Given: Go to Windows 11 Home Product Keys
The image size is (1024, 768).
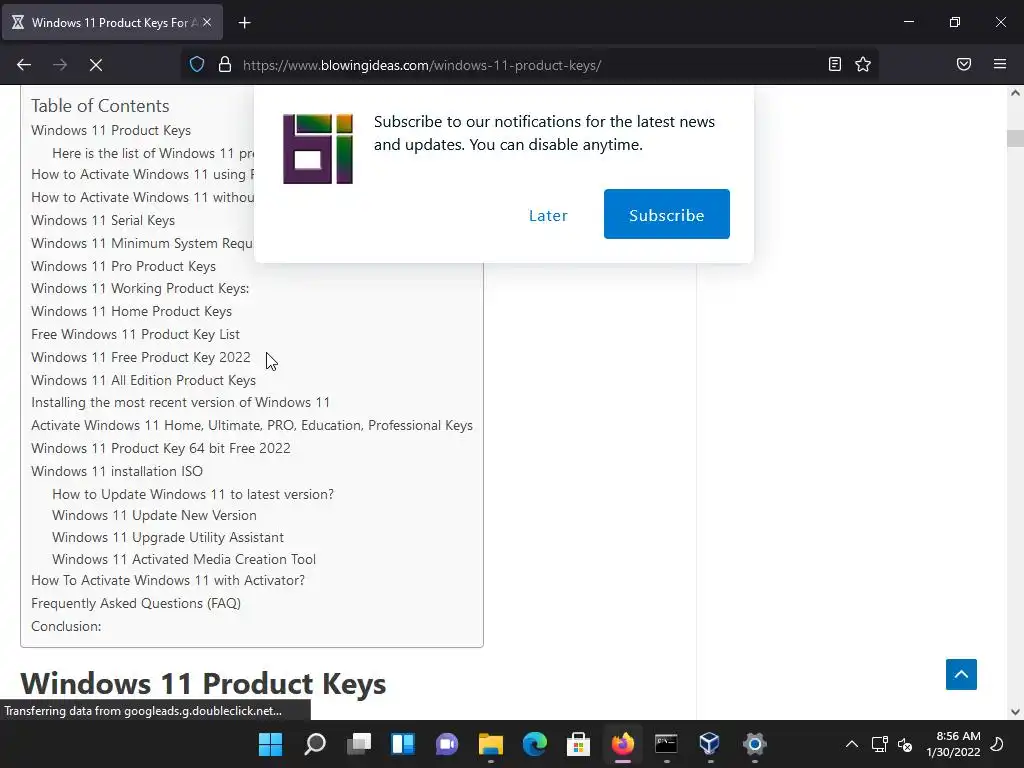Looking at the screenshot, I should click(131, 312).
